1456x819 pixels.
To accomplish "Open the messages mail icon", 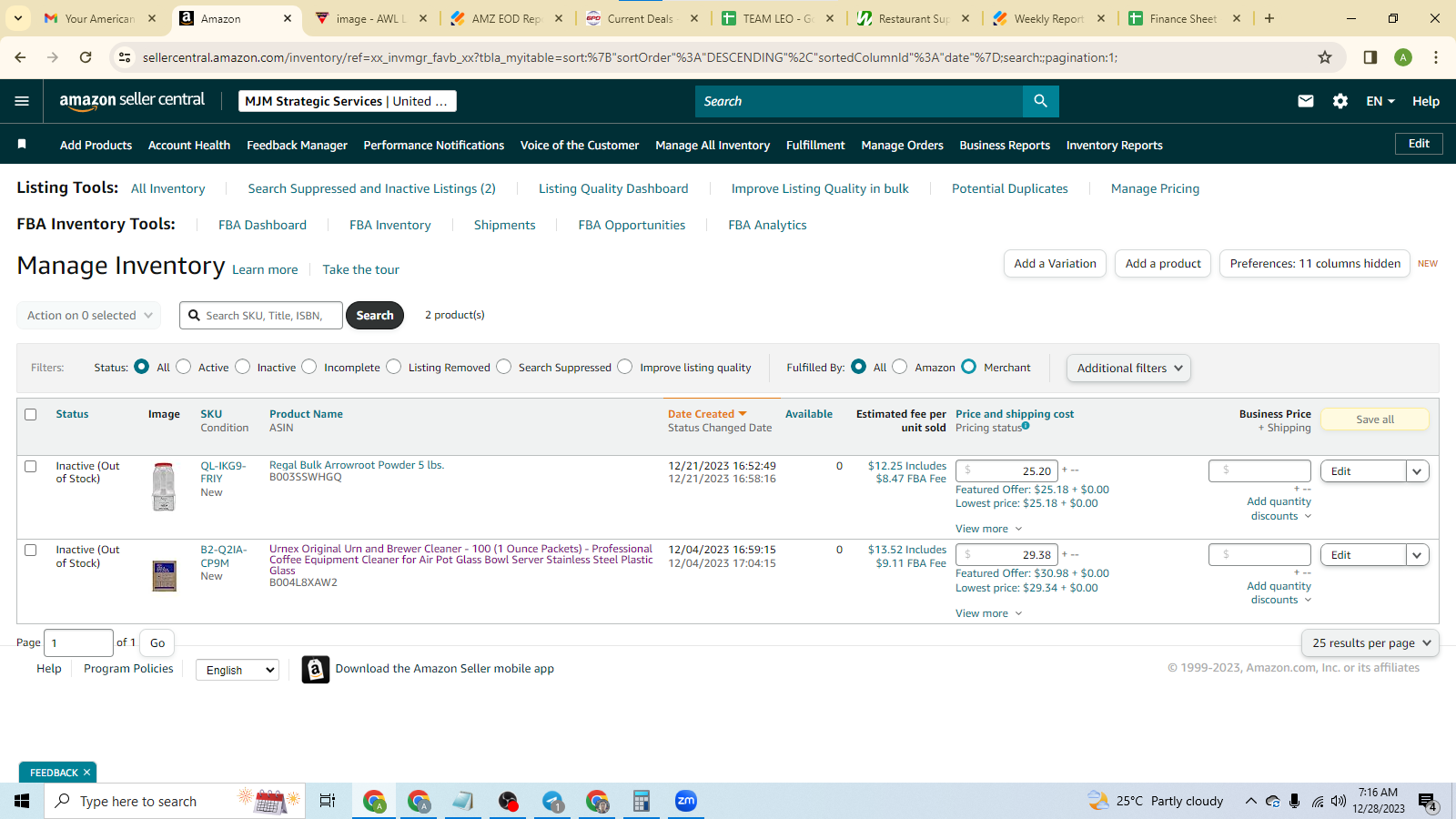I will pyautogui.click(x=1305, y=101).
